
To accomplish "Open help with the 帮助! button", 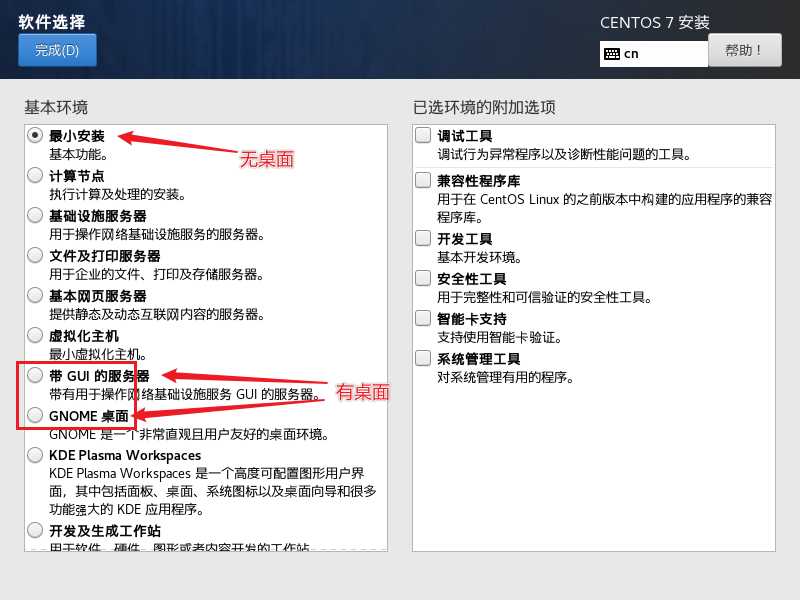I will (x=744, y=50).
